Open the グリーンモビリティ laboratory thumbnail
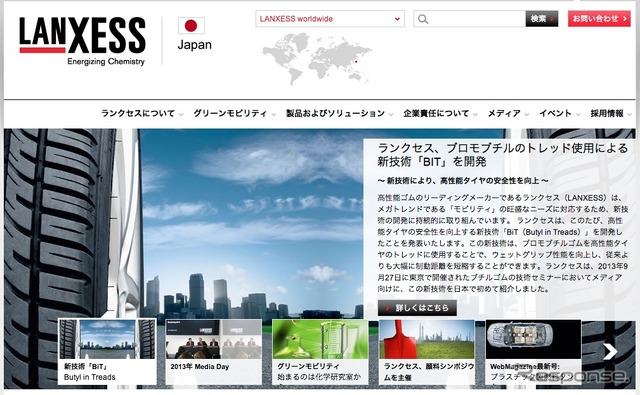Screen dimensions: 640x395 320,351
